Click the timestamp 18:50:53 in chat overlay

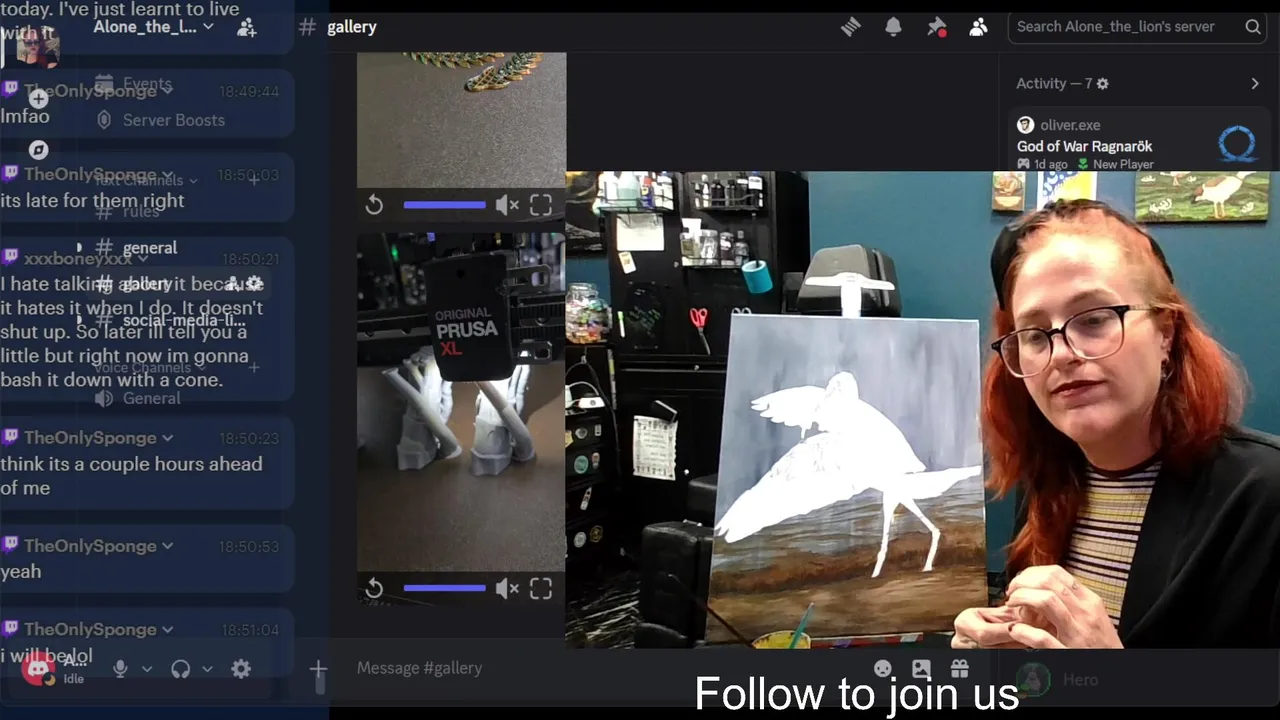[x=250, y=547]
